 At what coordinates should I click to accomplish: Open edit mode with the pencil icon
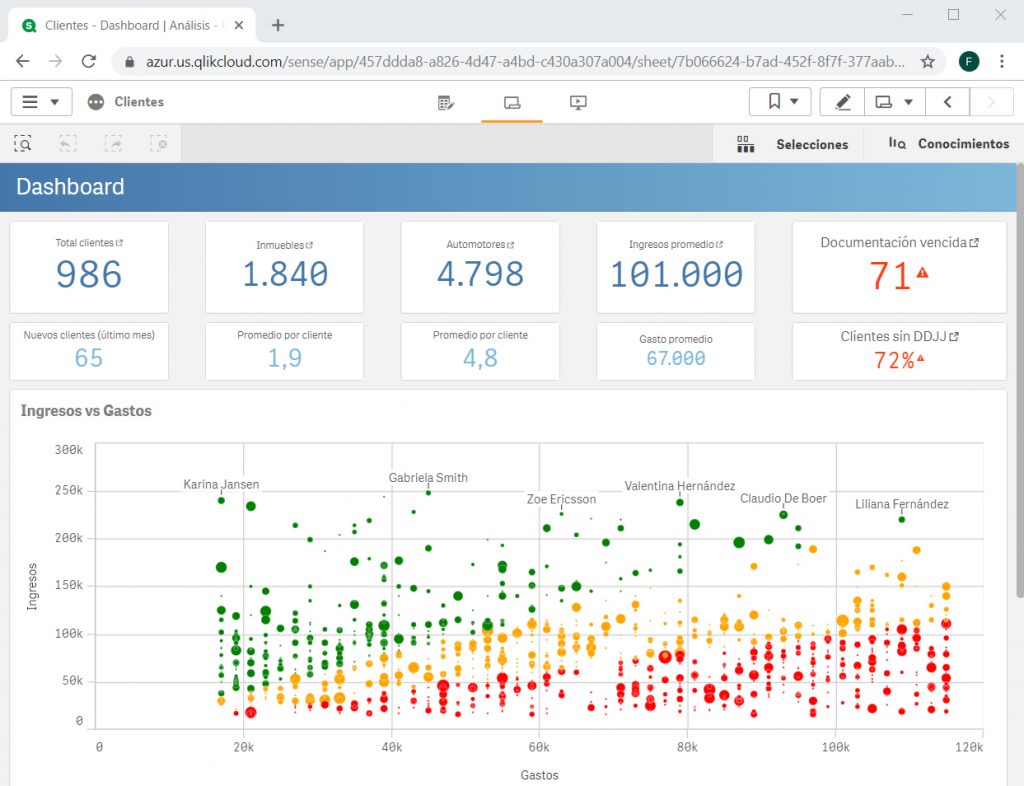841,101
